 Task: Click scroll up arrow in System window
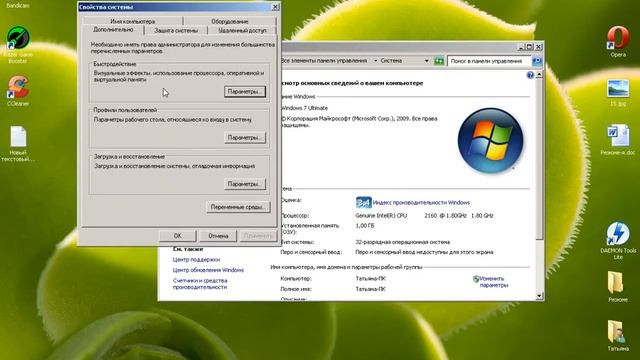coord(539,75)
